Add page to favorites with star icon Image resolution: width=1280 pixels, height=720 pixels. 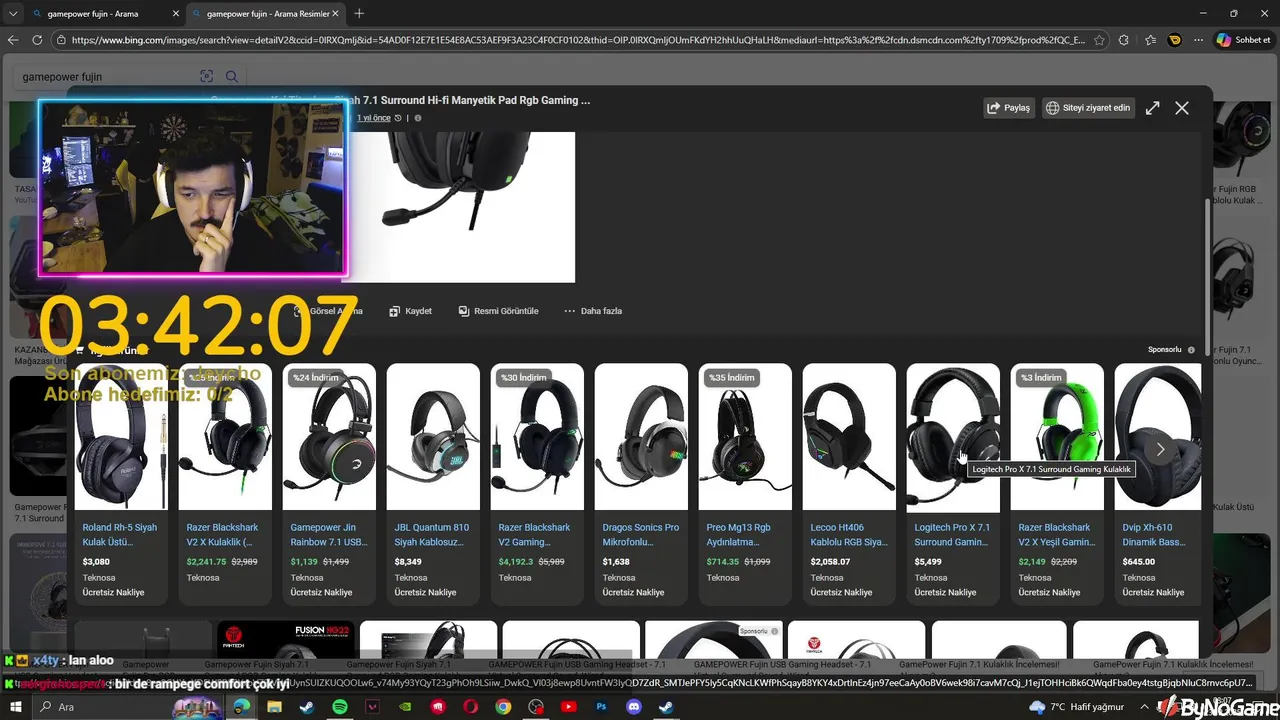tap(1099, 40)
